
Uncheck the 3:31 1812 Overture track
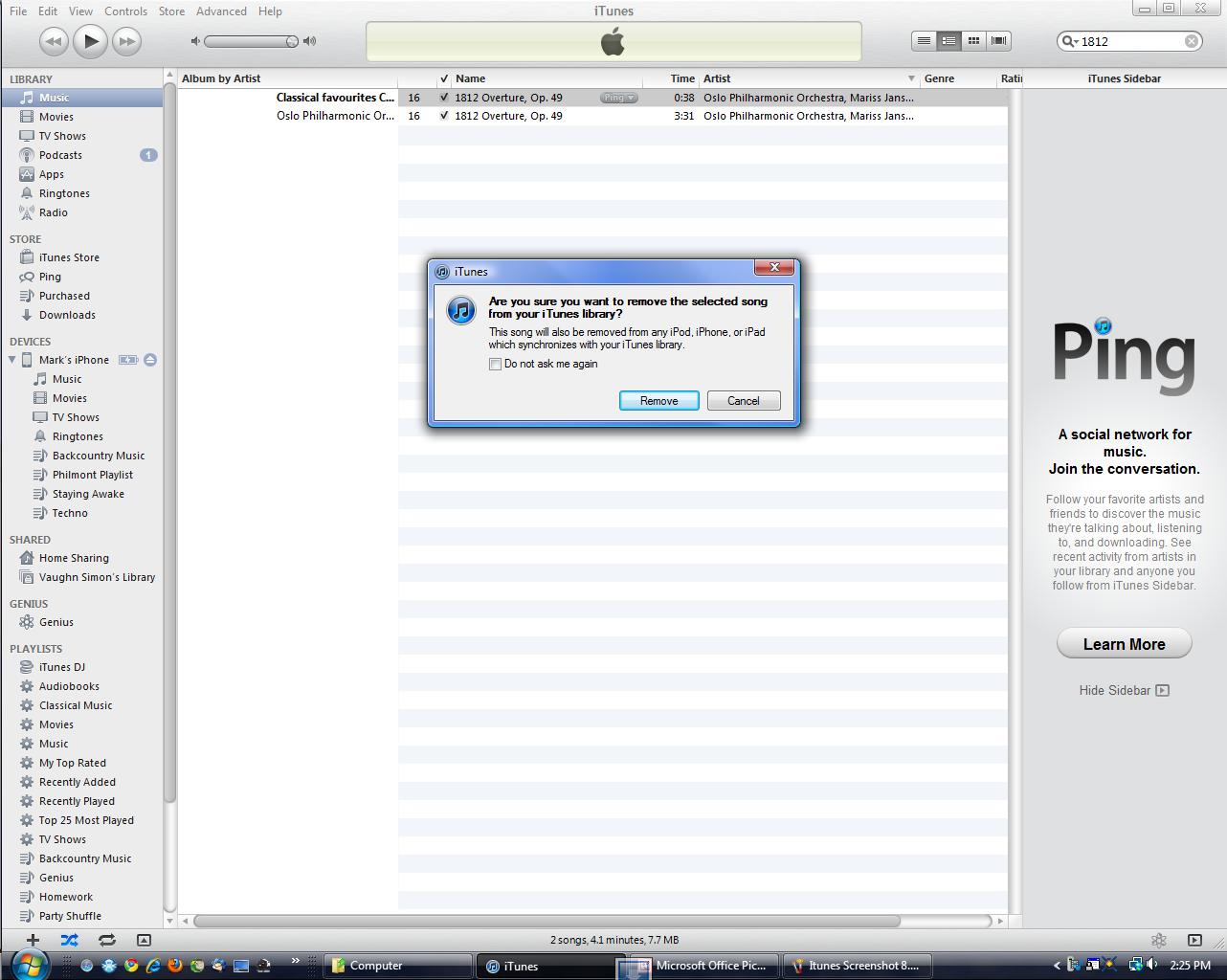(444, 116)
